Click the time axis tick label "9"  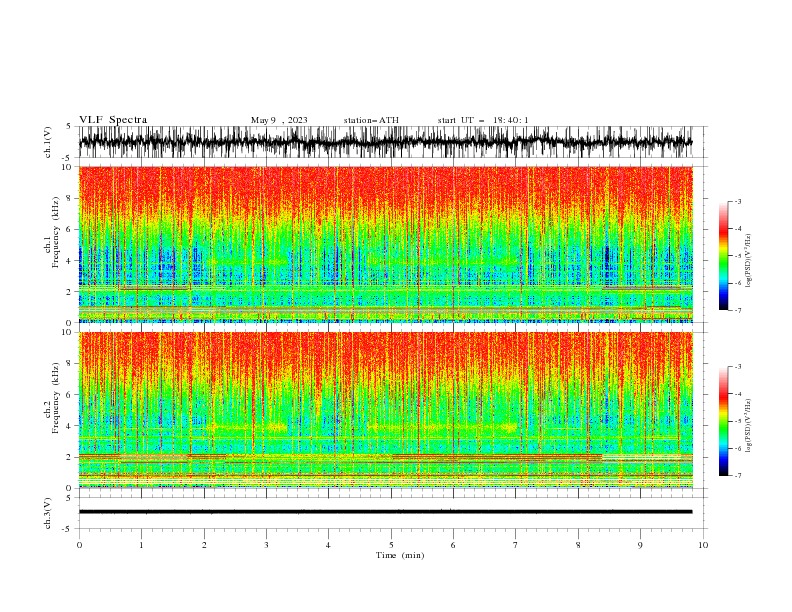point(640,545)
